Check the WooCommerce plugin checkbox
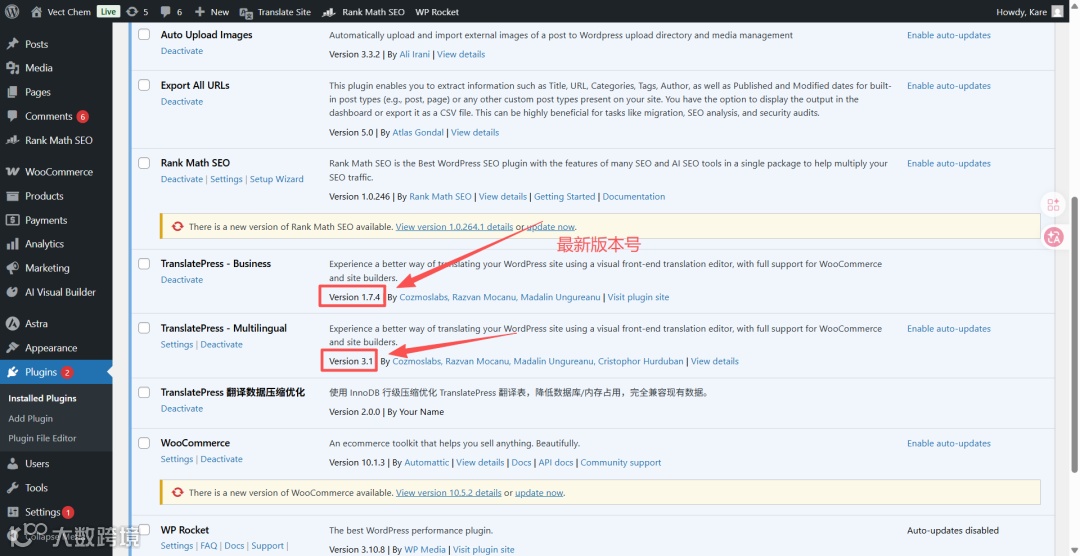 (144, 442)
